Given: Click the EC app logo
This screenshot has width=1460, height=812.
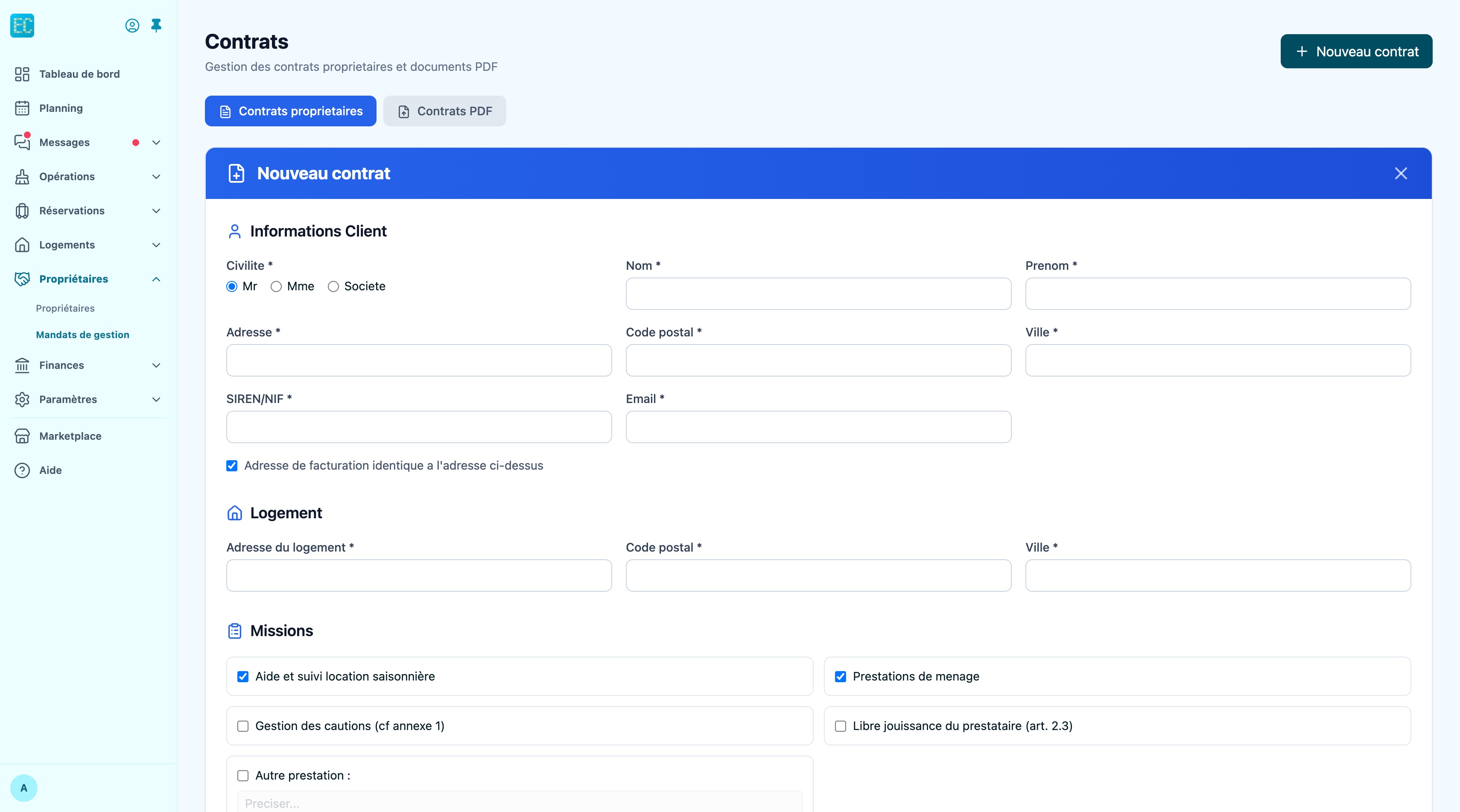Looking at the screenshot, I should pyautogui.click(x=22, y=26).
